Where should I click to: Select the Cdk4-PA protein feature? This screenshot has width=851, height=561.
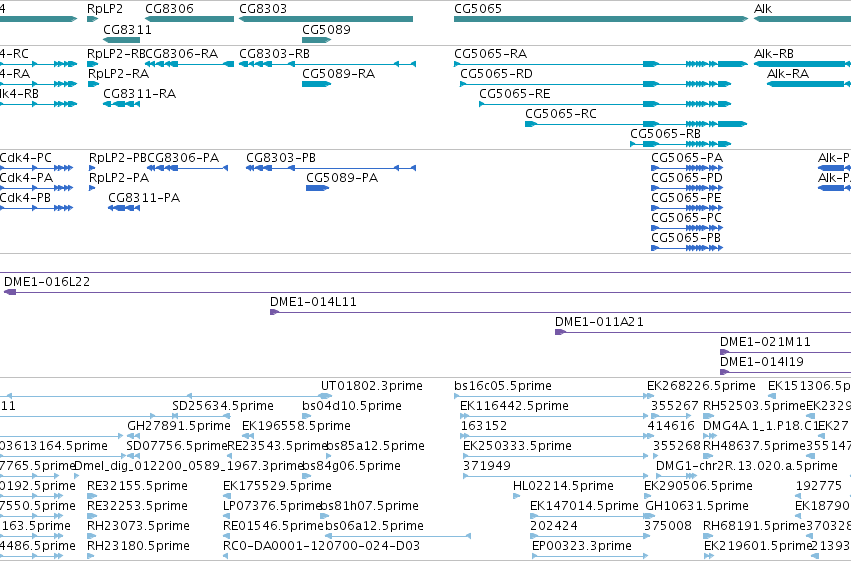[36, 188]
